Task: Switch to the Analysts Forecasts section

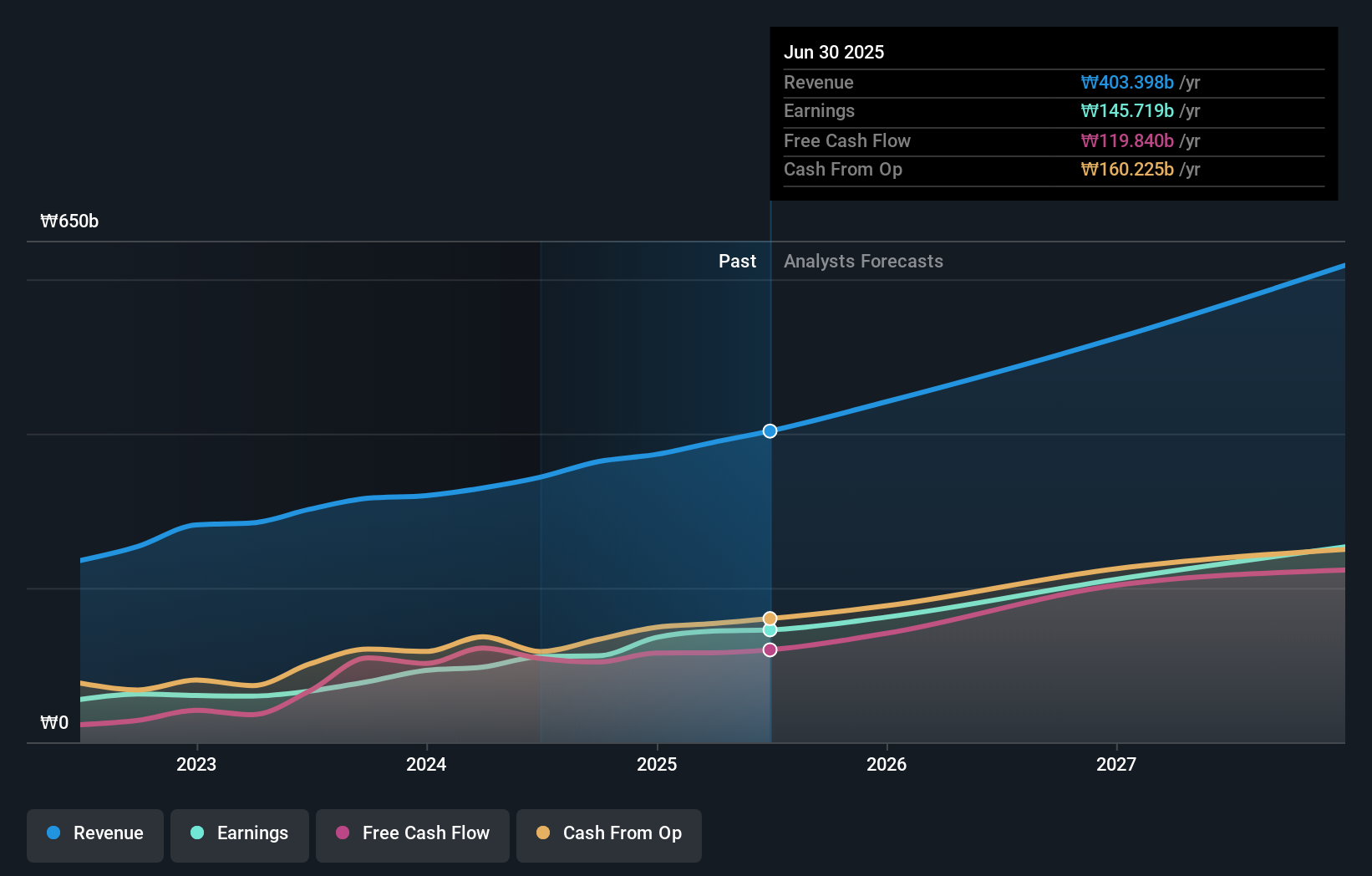Action: pos(863,261)
